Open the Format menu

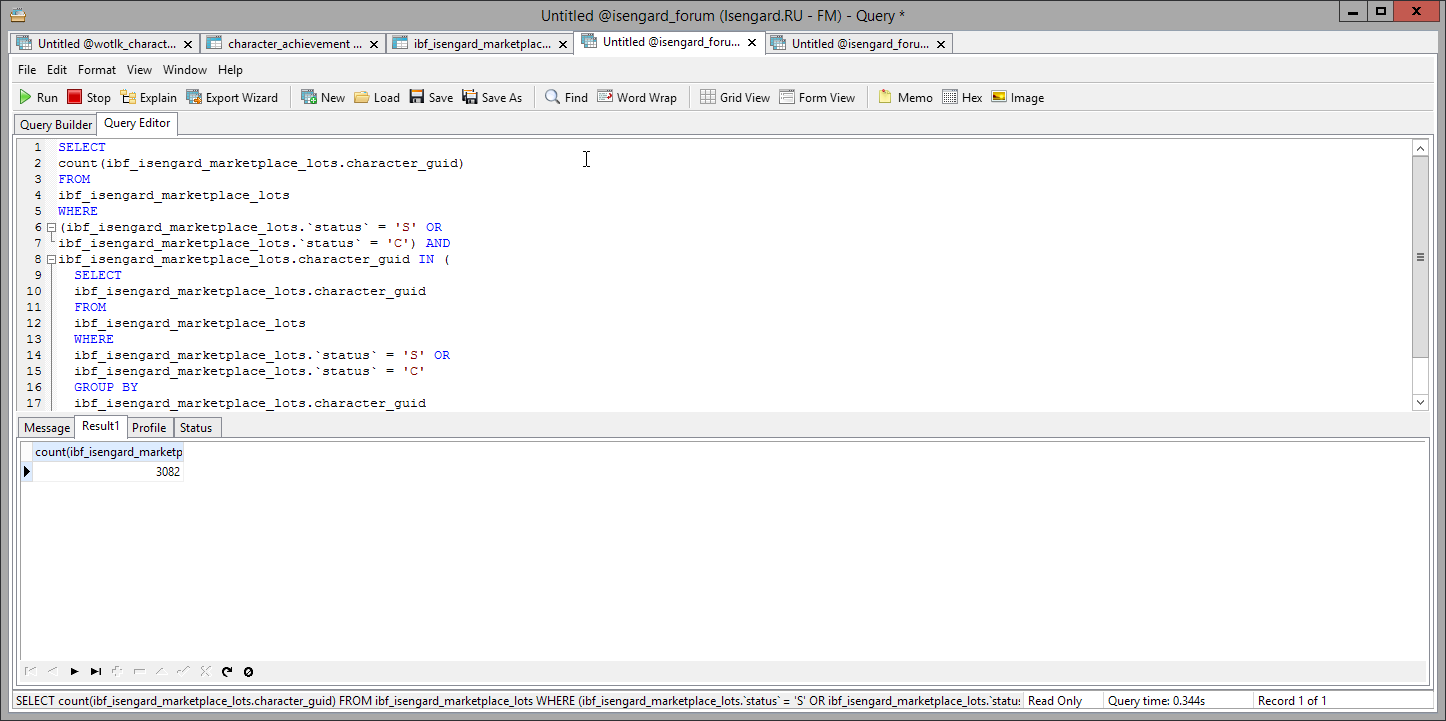coord(97,70)
